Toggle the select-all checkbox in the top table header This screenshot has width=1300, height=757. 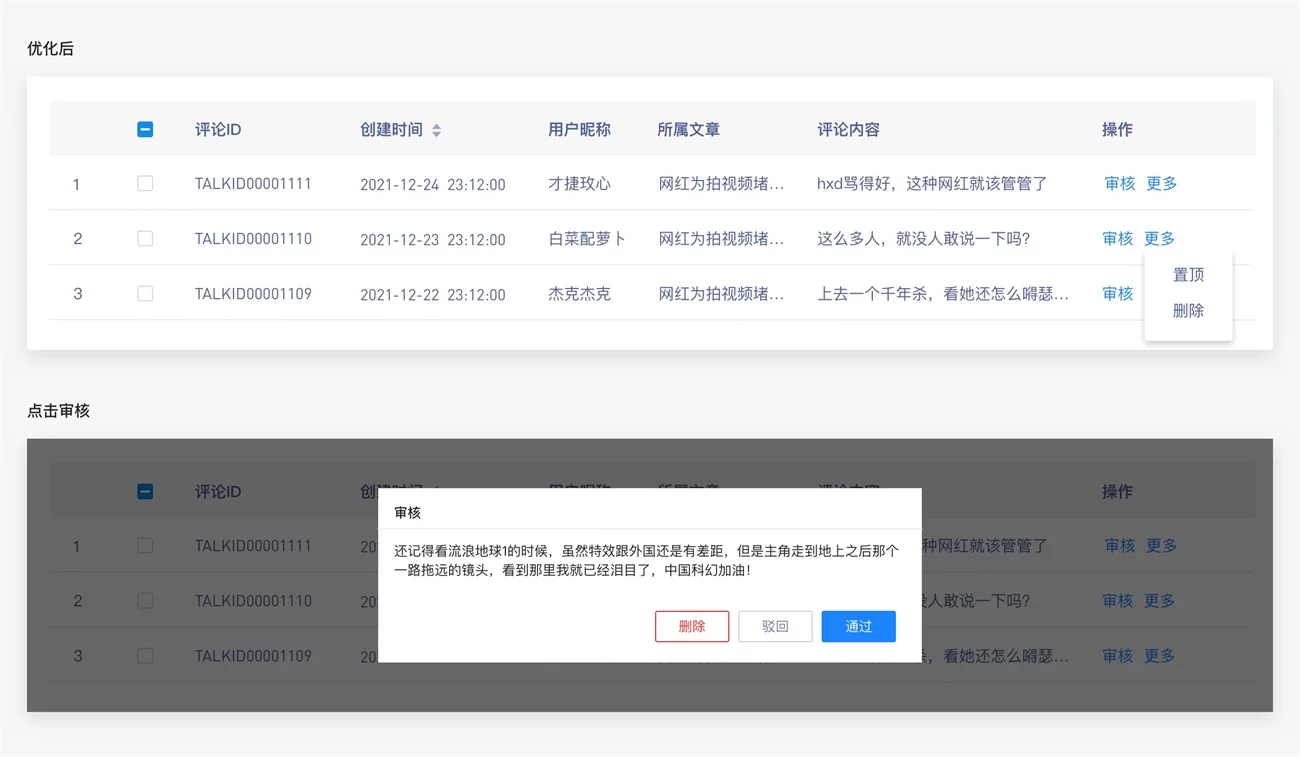[x=145, y=129]
